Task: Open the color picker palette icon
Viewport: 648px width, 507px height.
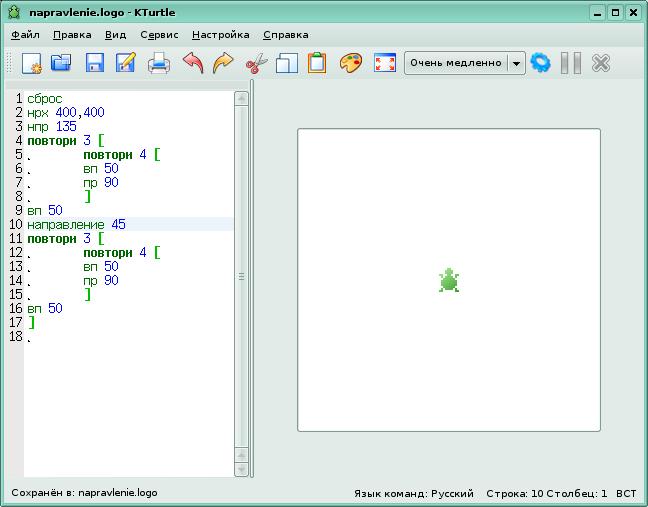Action: tap(350, 64)
